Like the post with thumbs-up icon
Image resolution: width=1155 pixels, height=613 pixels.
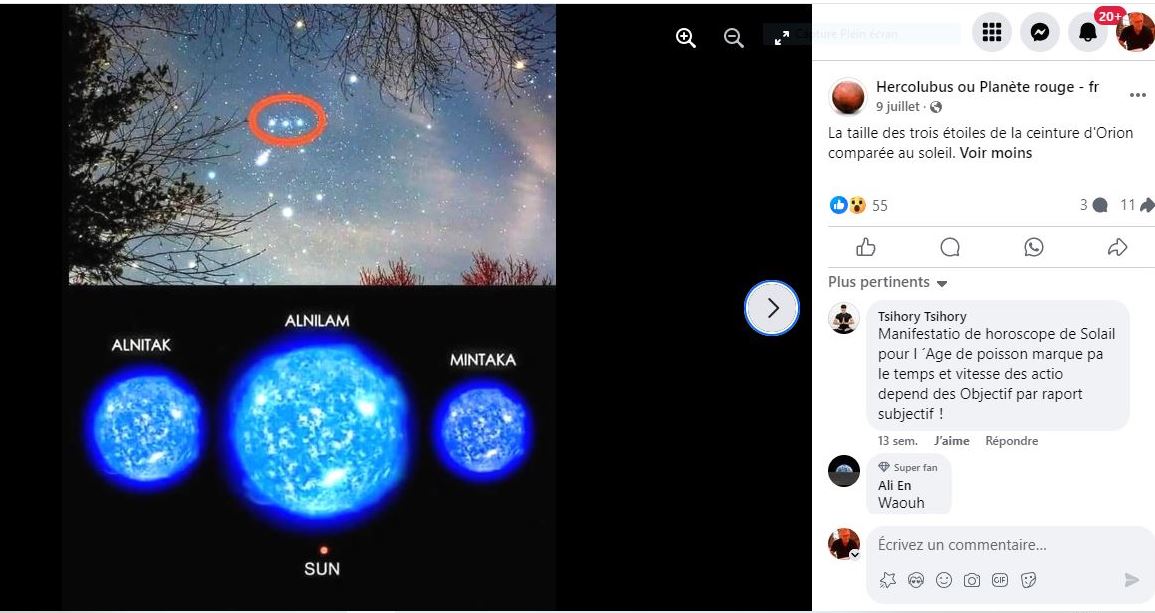866,248
